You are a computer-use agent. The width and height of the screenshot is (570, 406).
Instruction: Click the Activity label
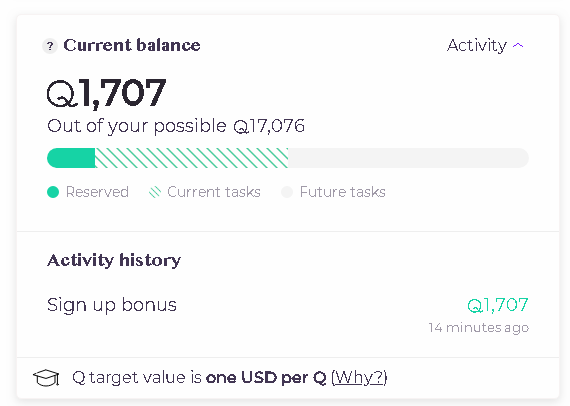477,46
